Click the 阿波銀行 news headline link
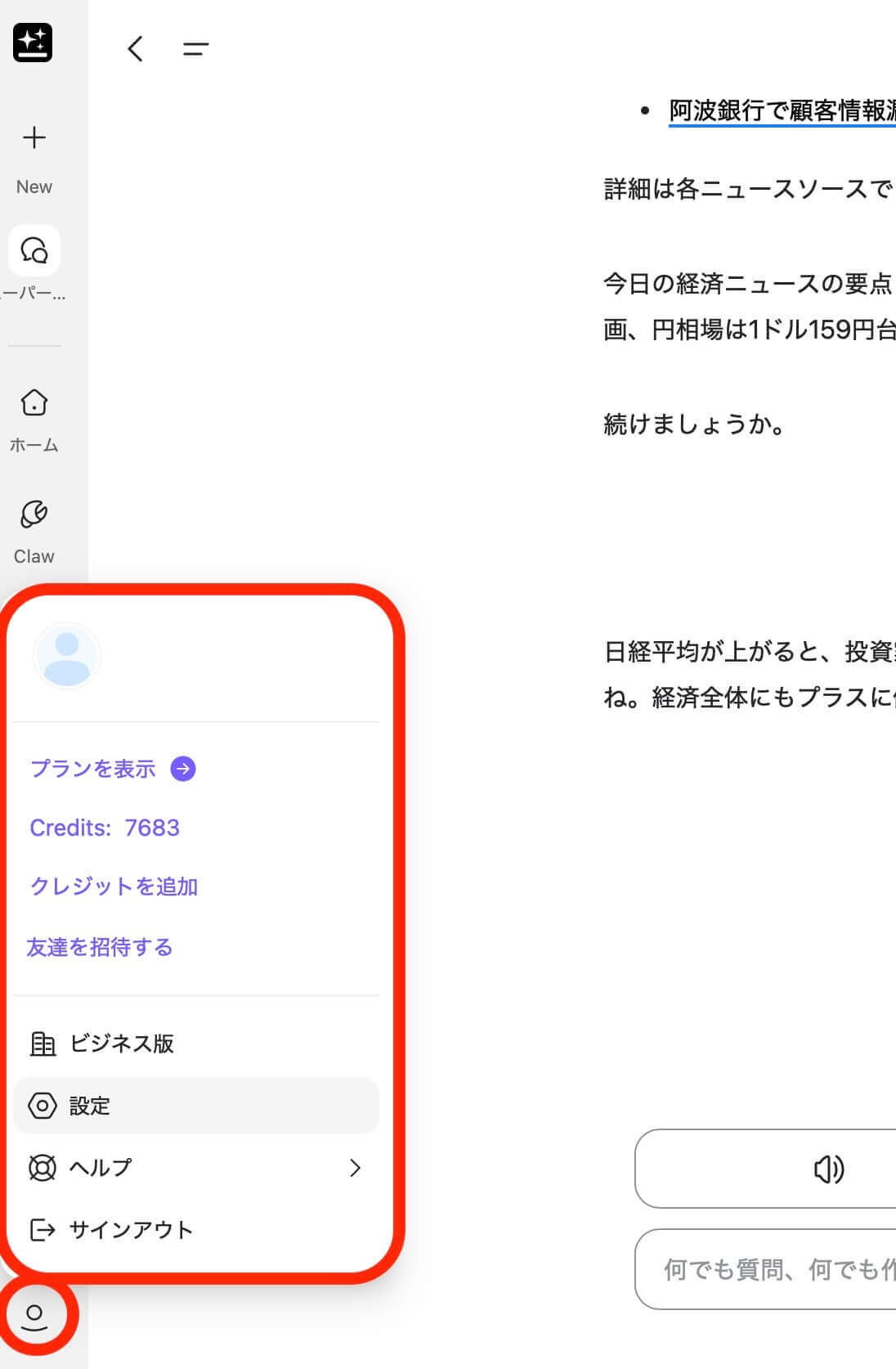The width and height of the screenshot is (896, 1369). 782,110
